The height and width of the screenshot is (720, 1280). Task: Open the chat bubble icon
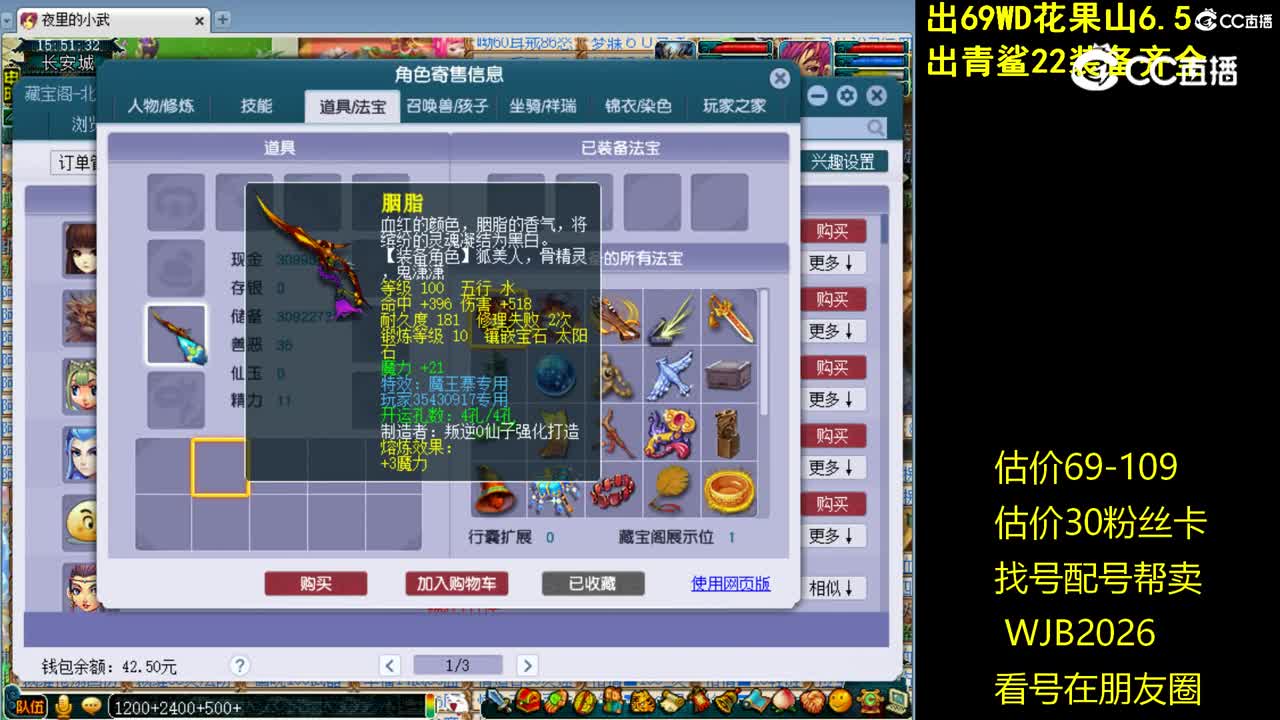[91, 706]
